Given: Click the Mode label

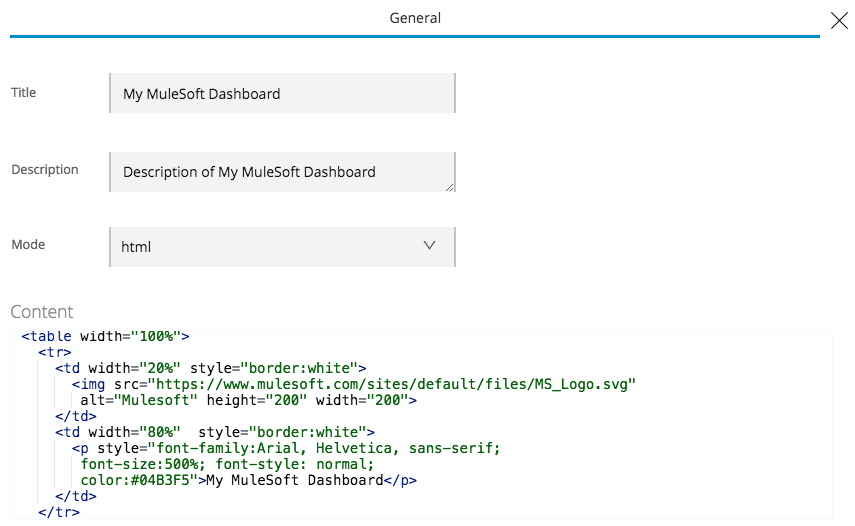Looking at the screenshot, I should click(28, 245).
